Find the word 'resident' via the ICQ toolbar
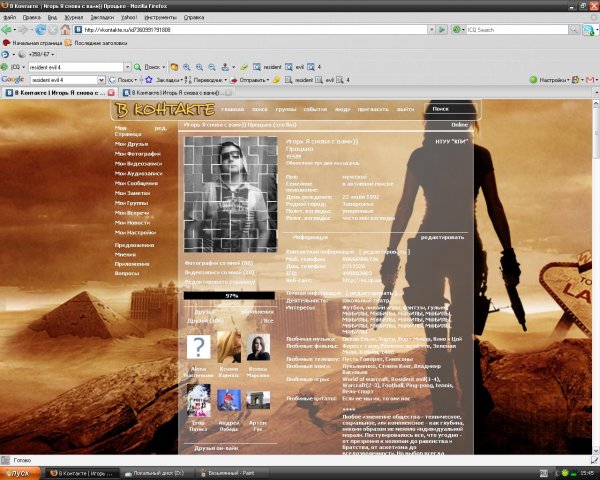The image size is (600, 480). click(x=267, y=67)
